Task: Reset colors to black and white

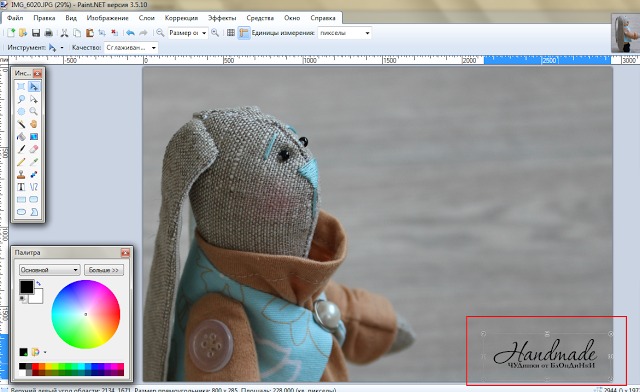Action: tap(22, 299)
